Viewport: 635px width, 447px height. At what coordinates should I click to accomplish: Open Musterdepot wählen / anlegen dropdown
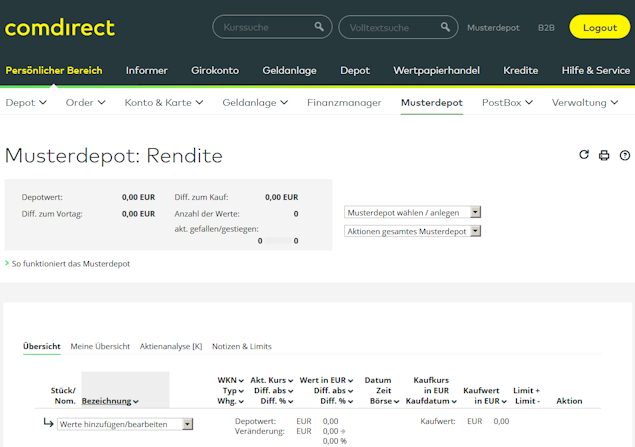tap(412, 212)
